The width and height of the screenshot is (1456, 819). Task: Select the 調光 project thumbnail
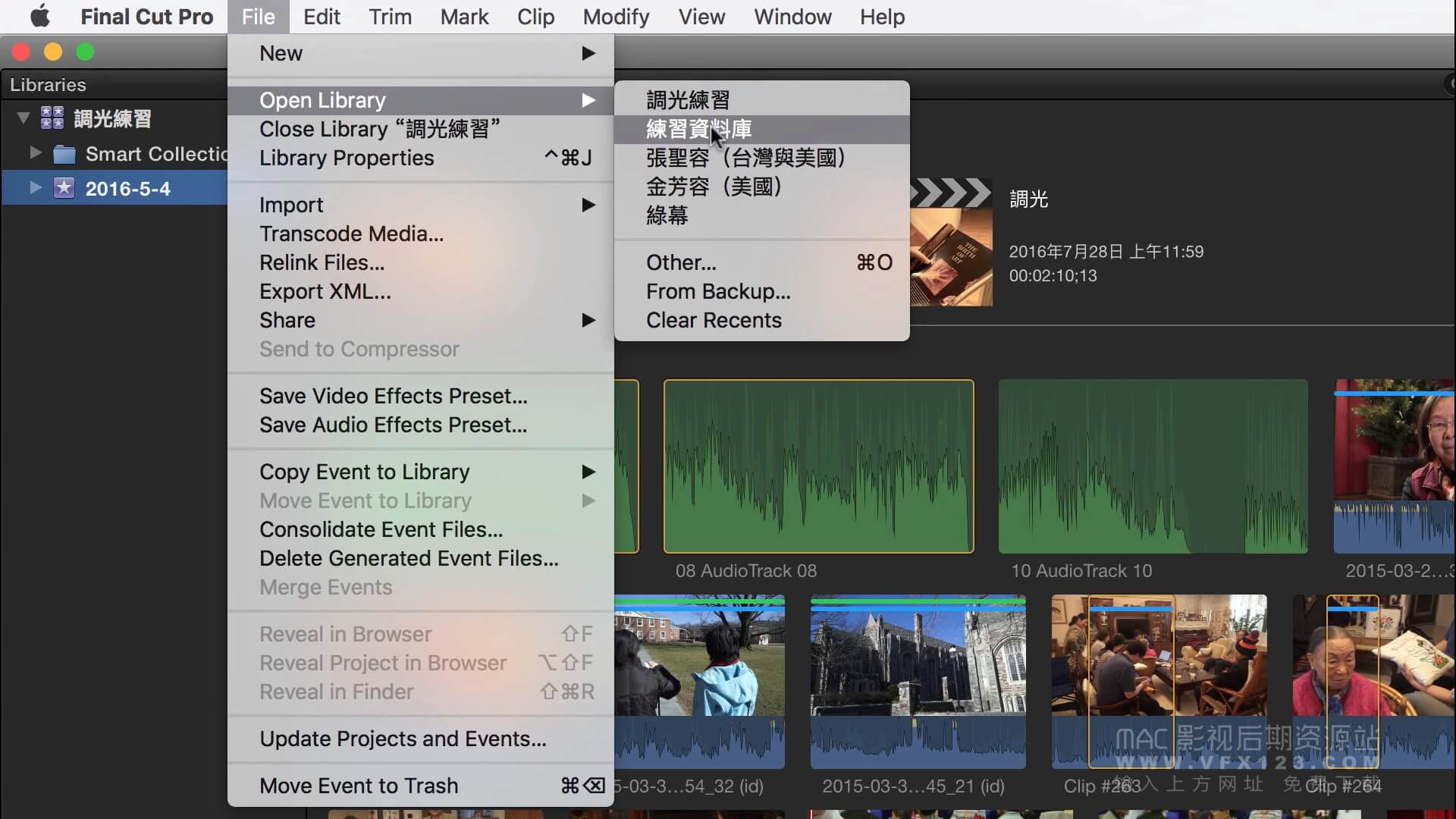951,242
